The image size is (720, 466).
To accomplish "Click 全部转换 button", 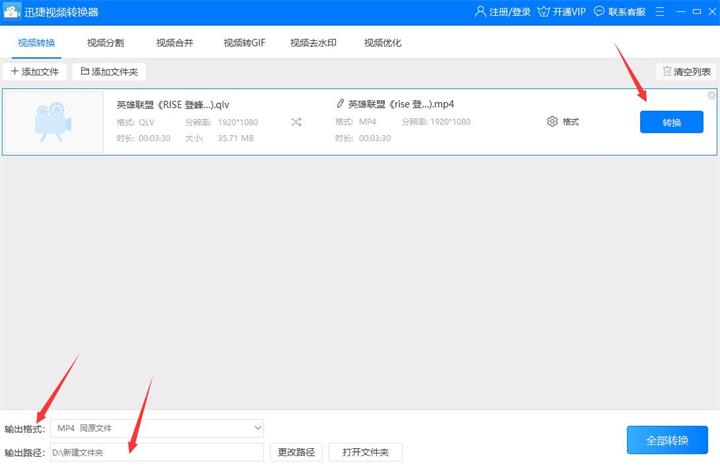I will 667,440.
